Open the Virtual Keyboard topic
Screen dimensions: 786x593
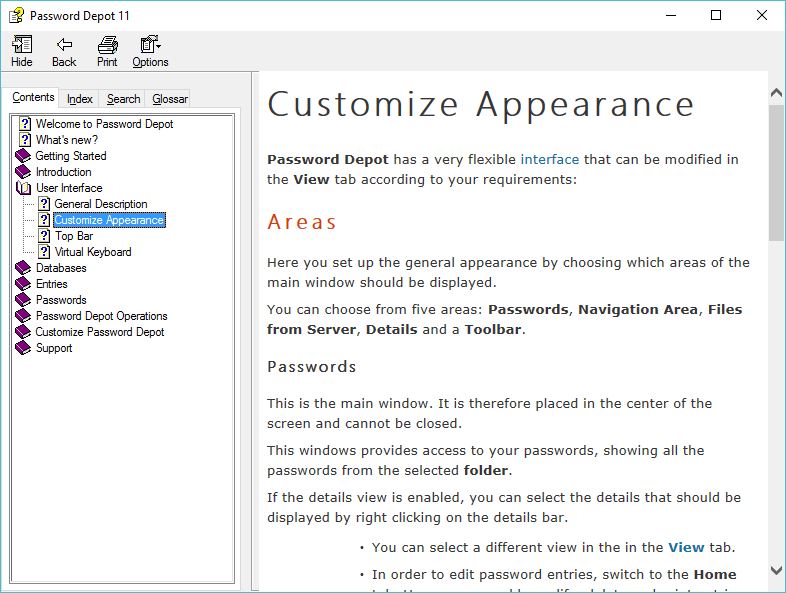[x=93, y=252]
